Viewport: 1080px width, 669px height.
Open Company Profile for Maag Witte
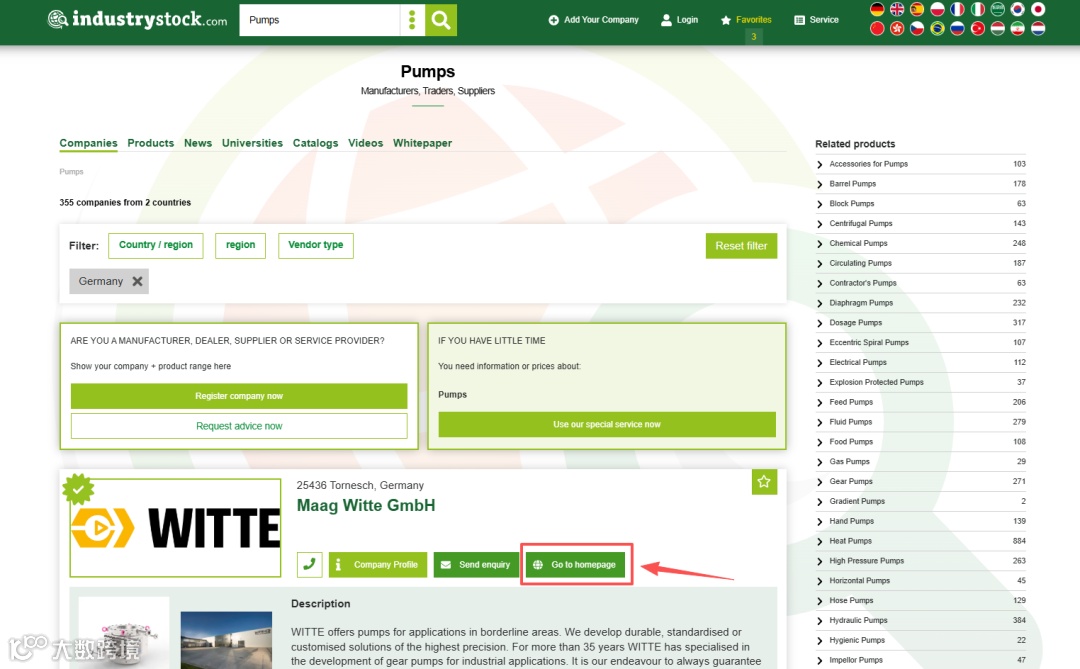pos(378,564)
